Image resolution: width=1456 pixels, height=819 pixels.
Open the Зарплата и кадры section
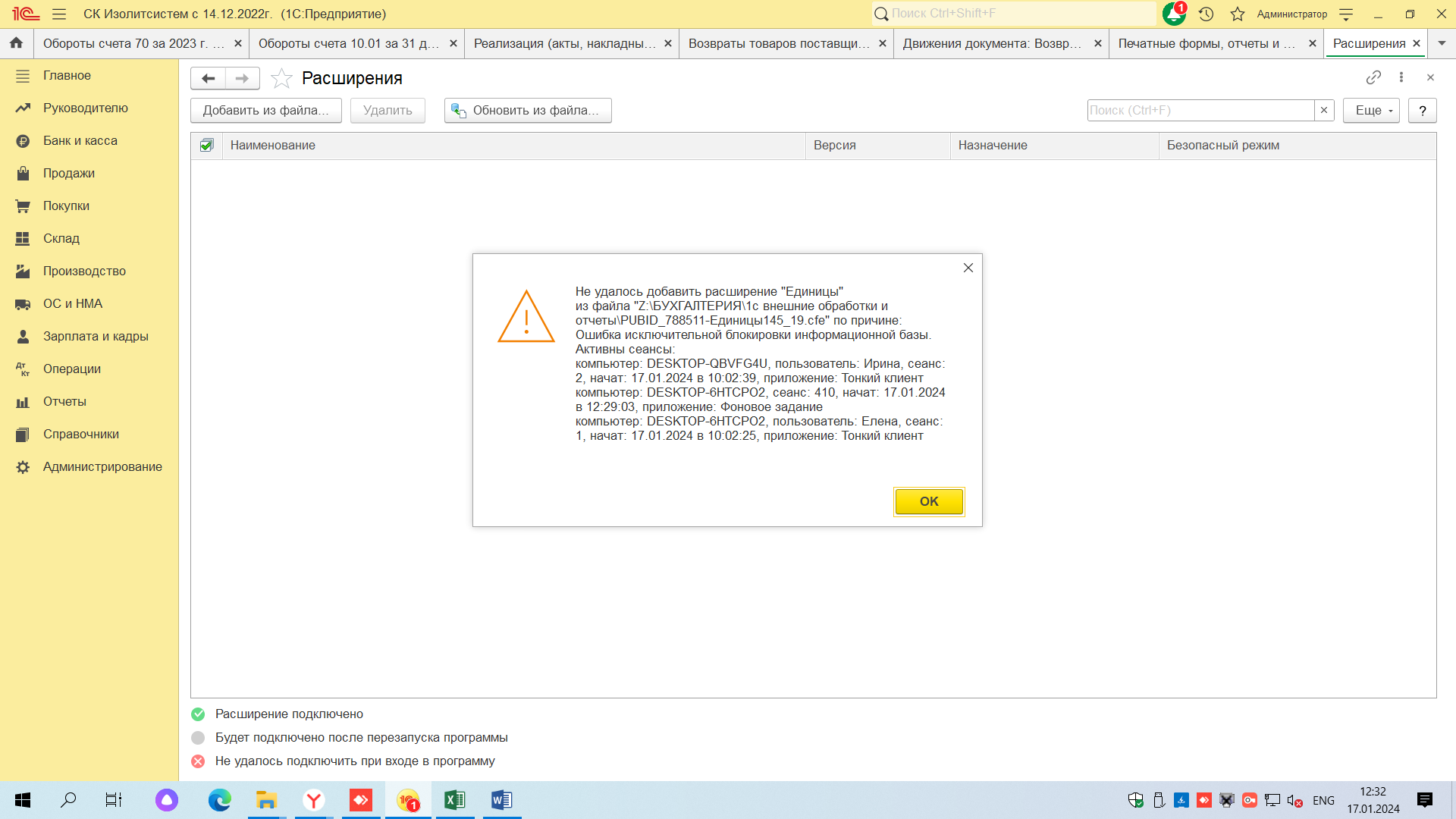point(89,337)
